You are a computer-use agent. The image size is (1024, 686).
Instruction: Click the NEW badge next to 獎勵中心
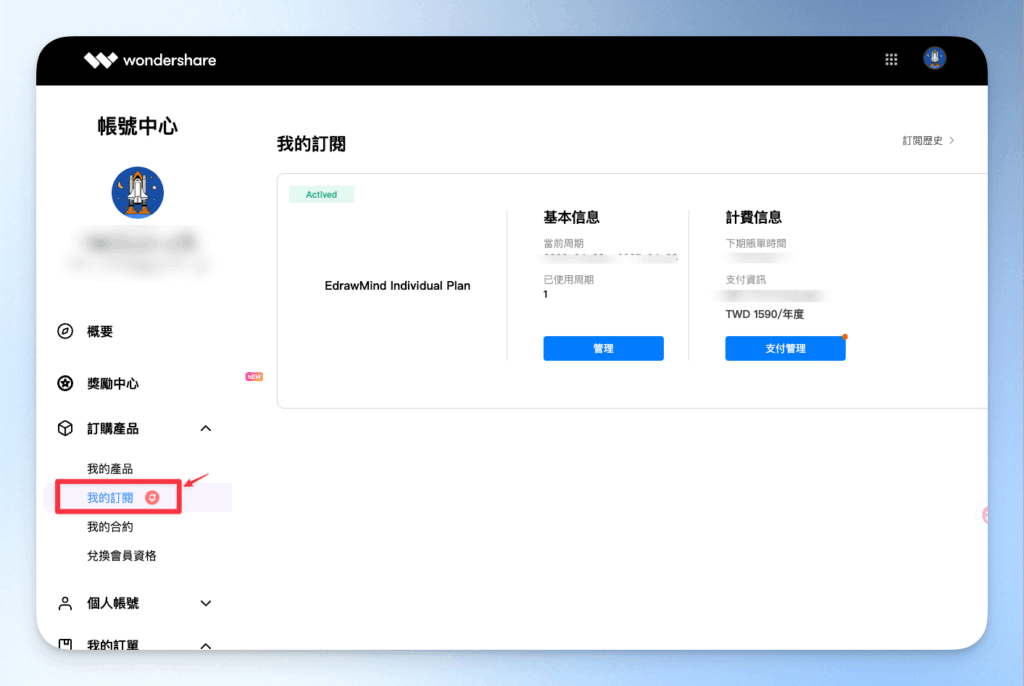[254, 376]
